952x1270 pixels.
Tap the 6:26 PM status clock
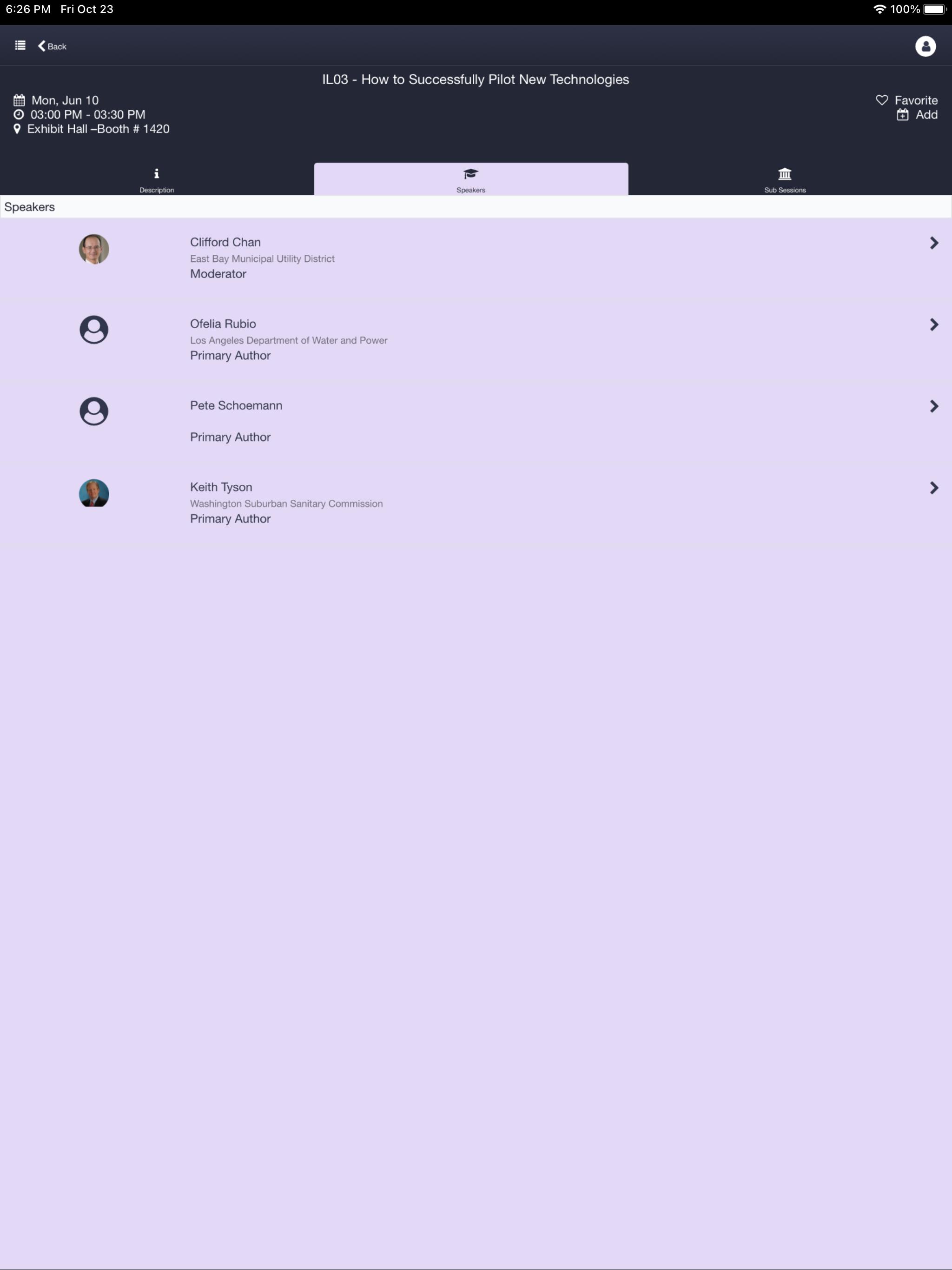point(28,9)
